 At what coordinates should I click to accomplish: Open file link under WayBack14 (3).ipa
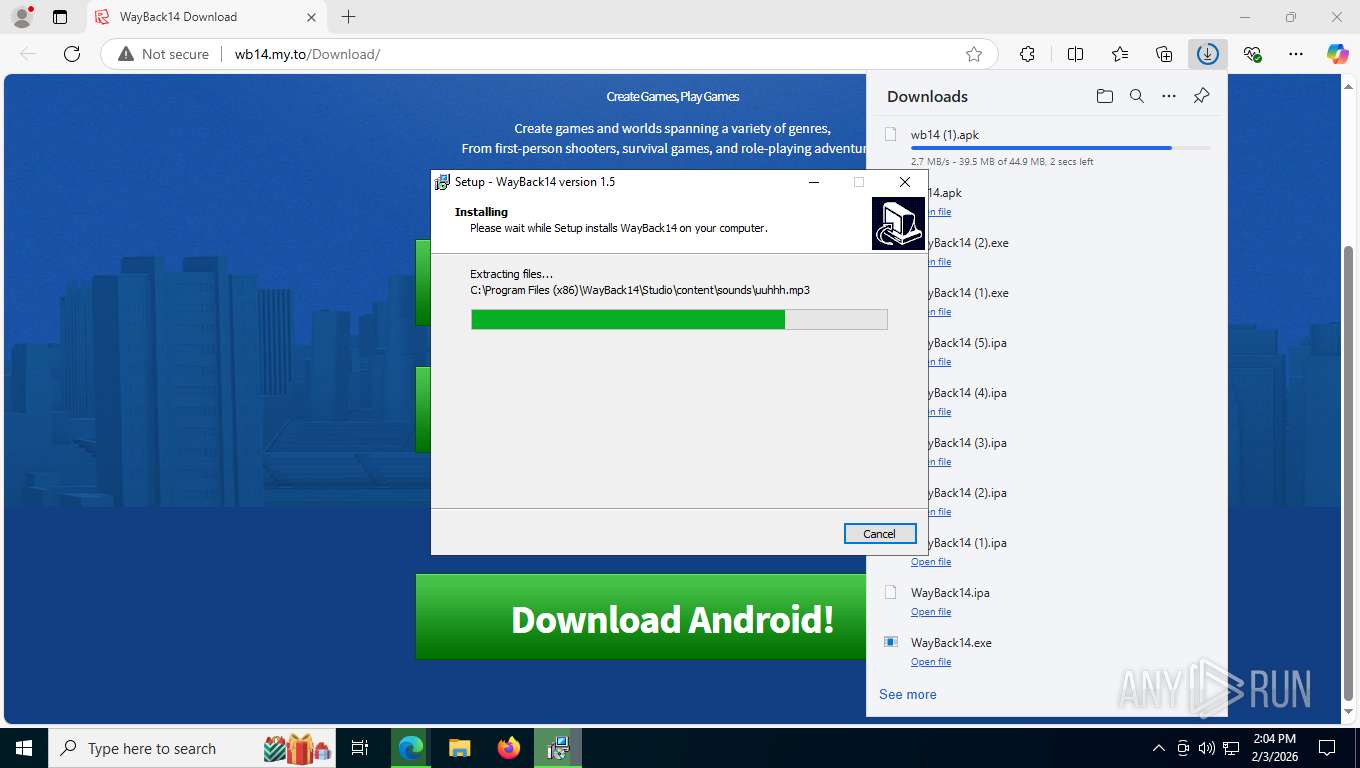tap(938, 462)
